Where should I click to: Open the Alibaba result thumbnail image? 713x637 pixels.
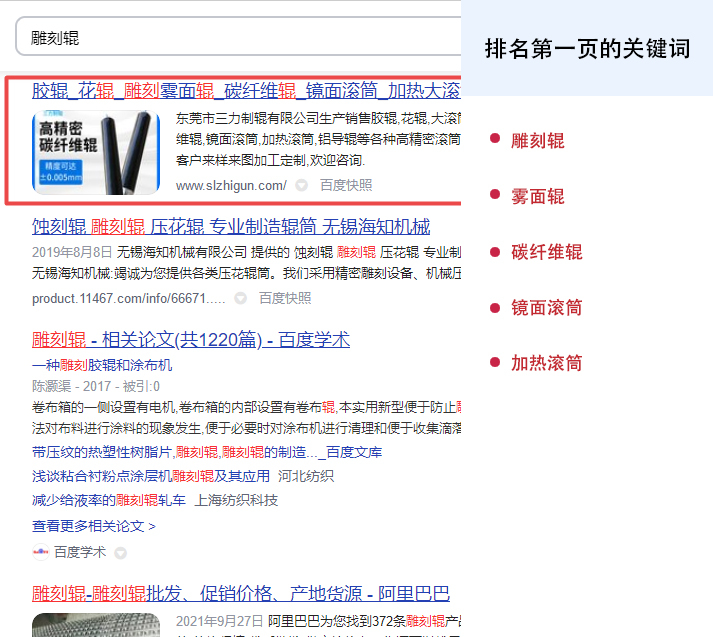coord(96,625)
